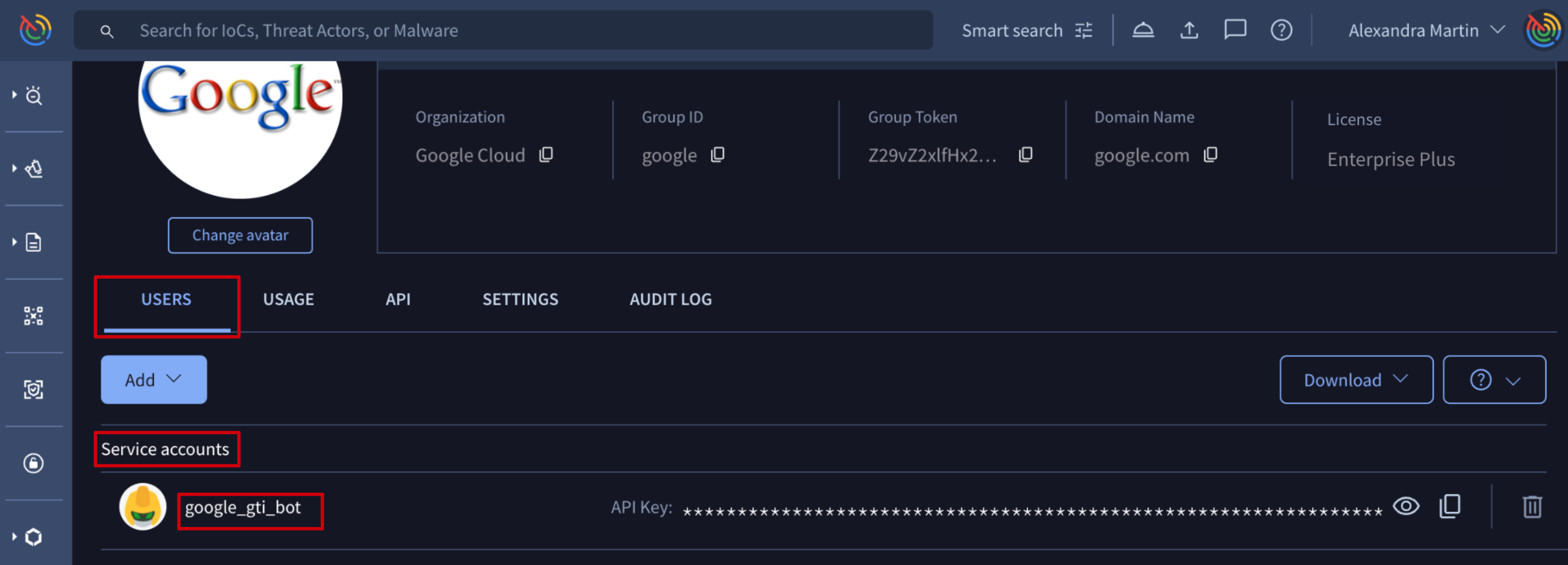Copy the Organization name Google Cloud

coord(546,155)
